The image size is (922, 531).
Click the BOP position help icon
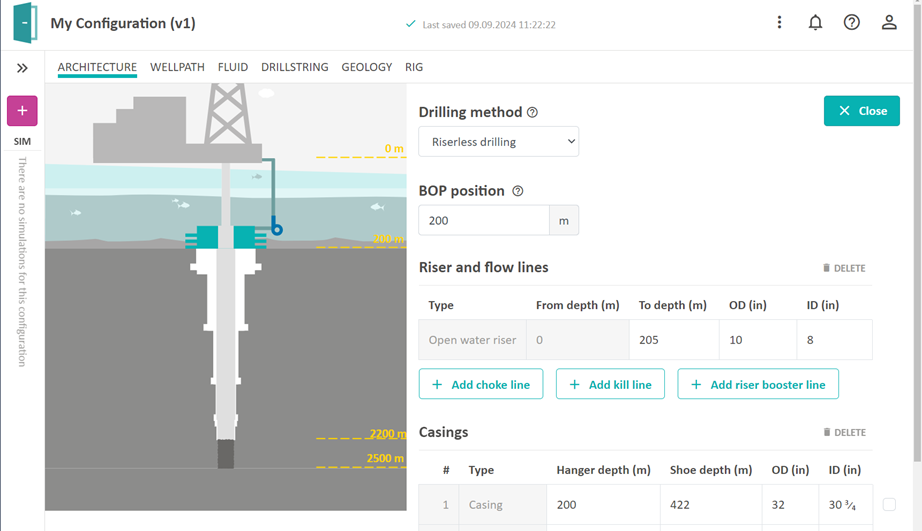(x=517, y=191)
